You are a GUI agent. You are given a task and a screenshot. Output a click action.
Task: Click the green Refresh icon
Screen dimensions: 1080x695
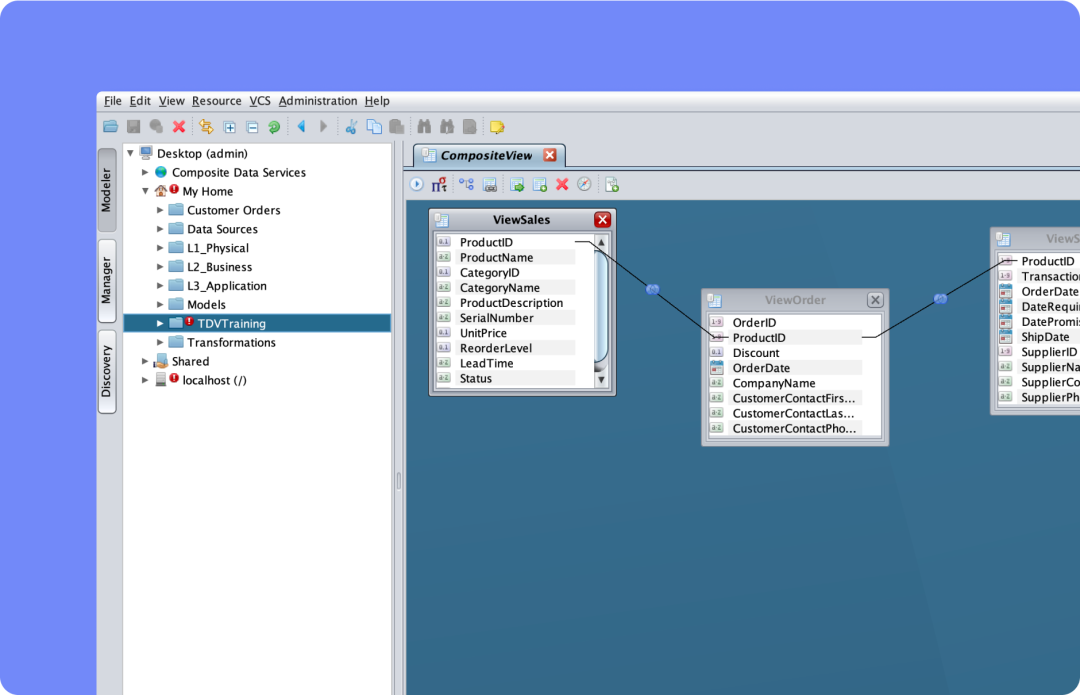click(x=274, y=127)
